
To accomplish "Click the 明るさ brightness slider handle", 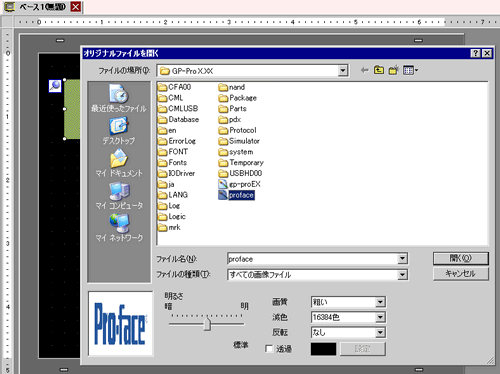I will pos(207,324).
